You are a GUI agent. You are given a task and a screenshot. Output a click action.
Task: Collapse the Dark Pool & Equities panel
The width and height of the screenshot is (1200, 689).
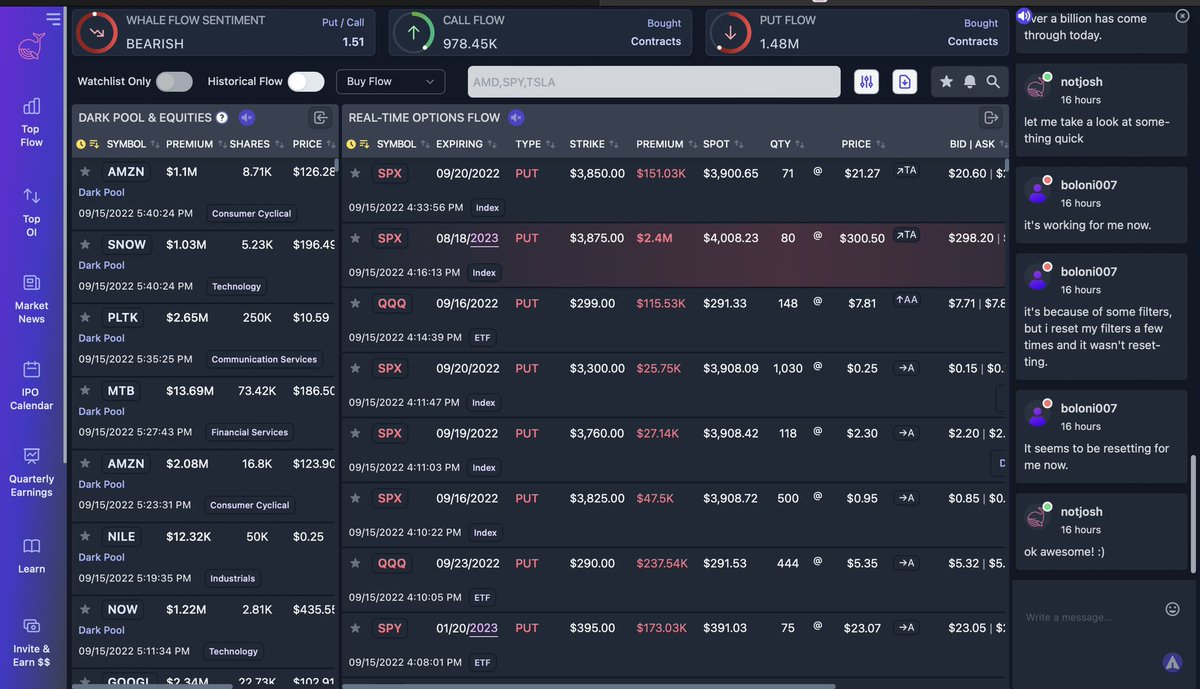320,118
